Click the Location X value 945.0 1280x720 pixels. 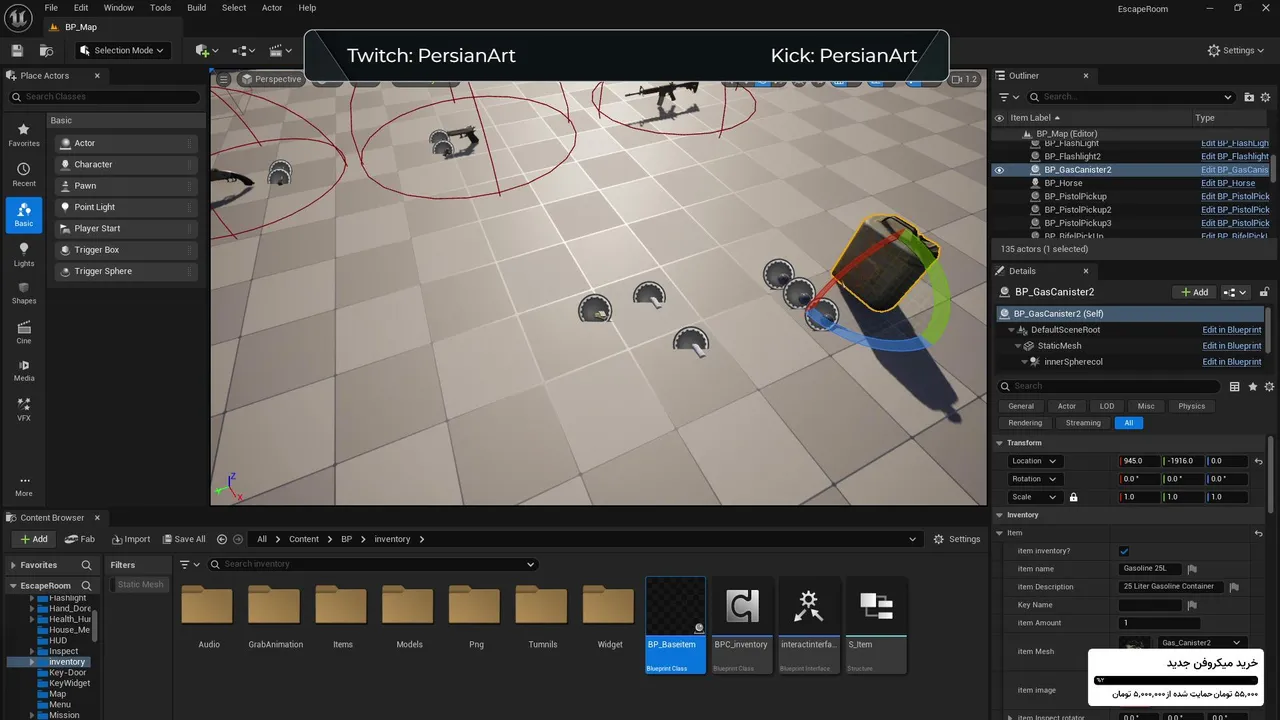tap(1140, 461)
